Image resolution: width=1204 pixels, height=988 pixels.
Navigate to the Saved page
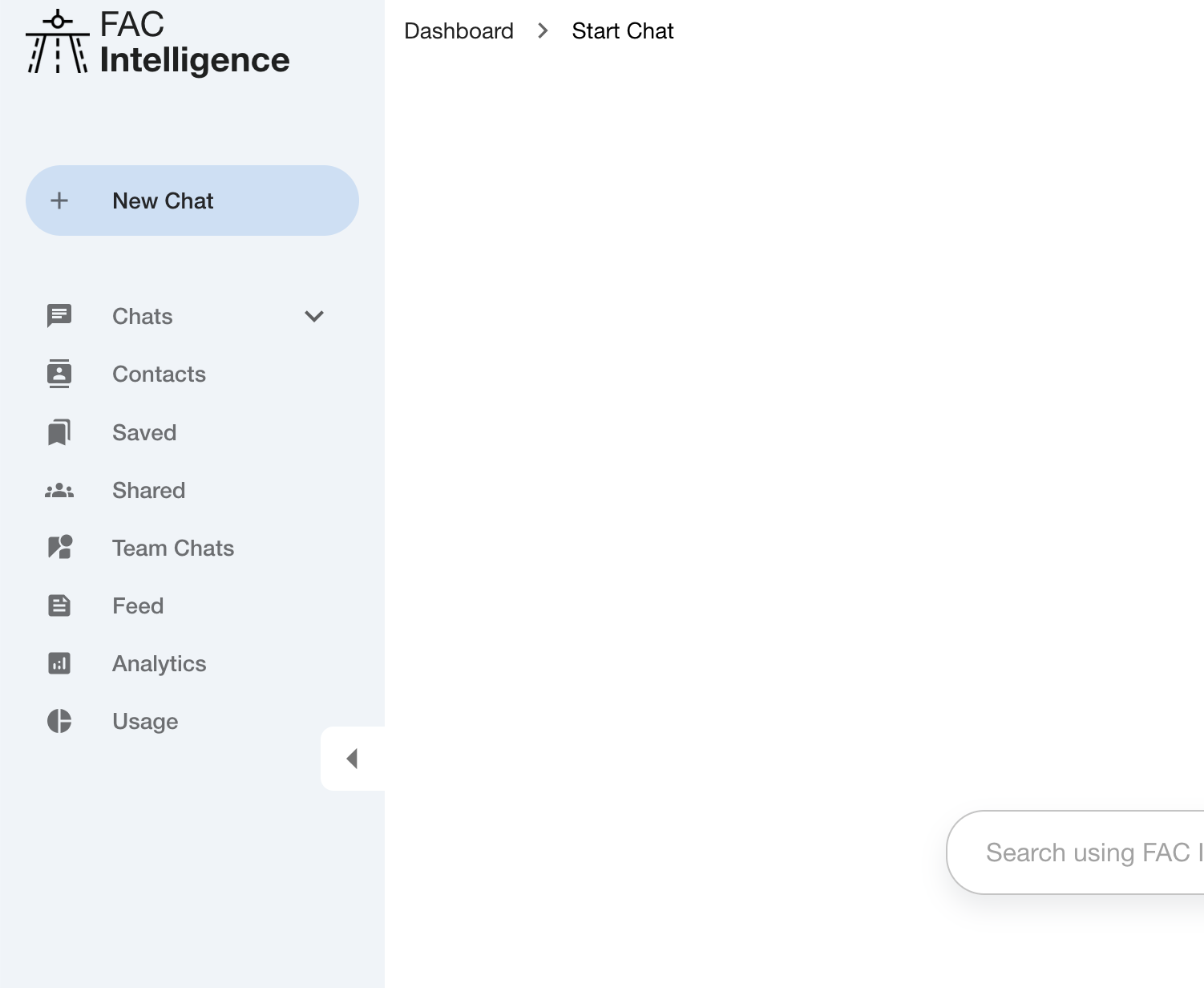coord(144,432)
